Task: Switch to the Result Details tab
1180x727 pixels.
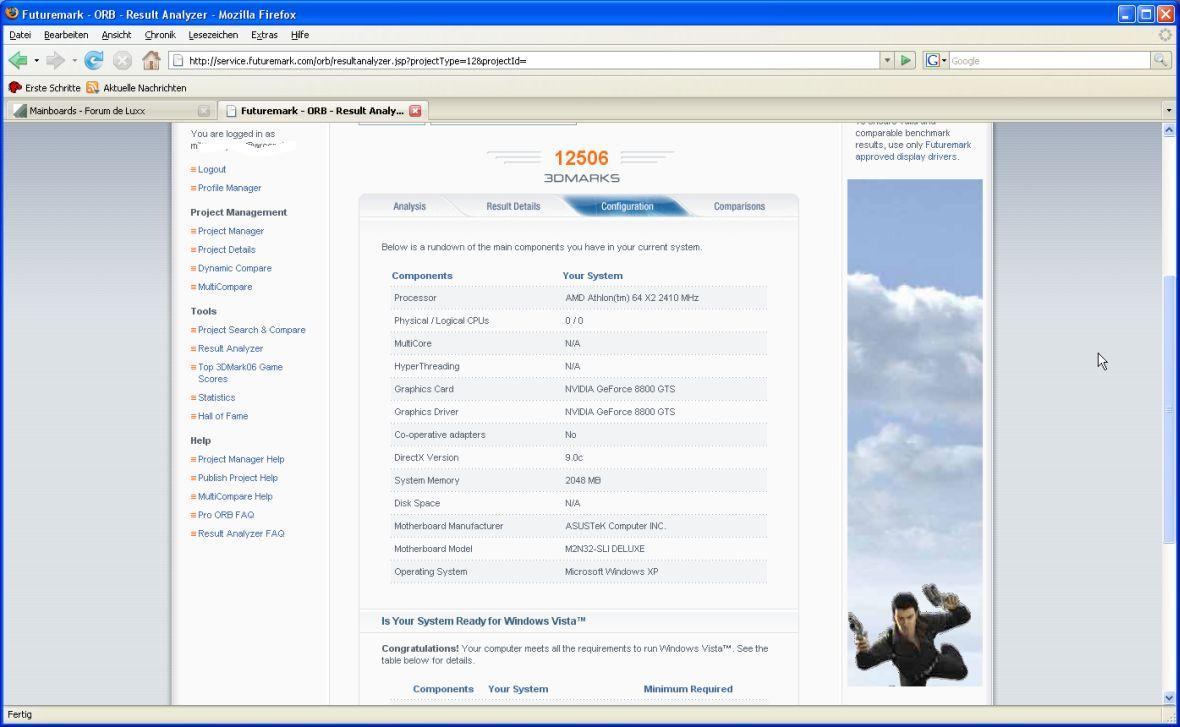Action: coord(513,206)
